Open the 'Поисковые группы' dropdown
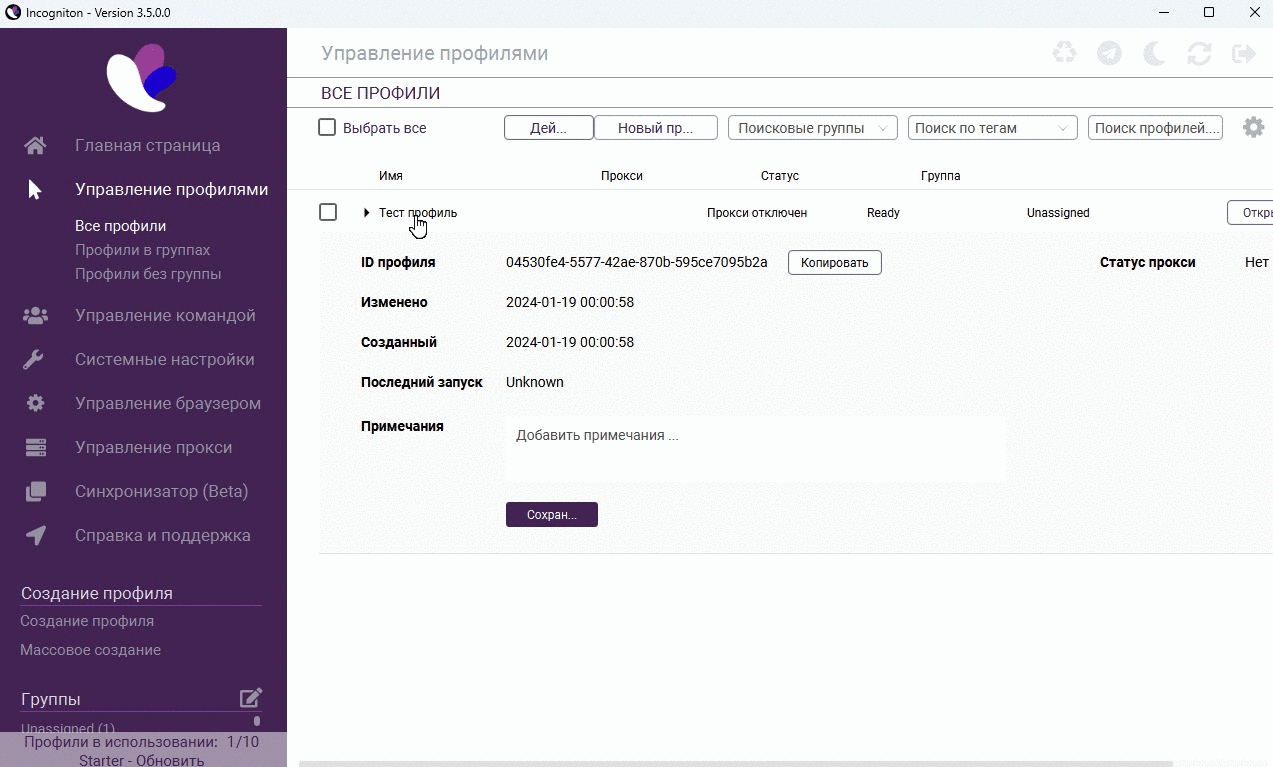 [x=812, y=128]
